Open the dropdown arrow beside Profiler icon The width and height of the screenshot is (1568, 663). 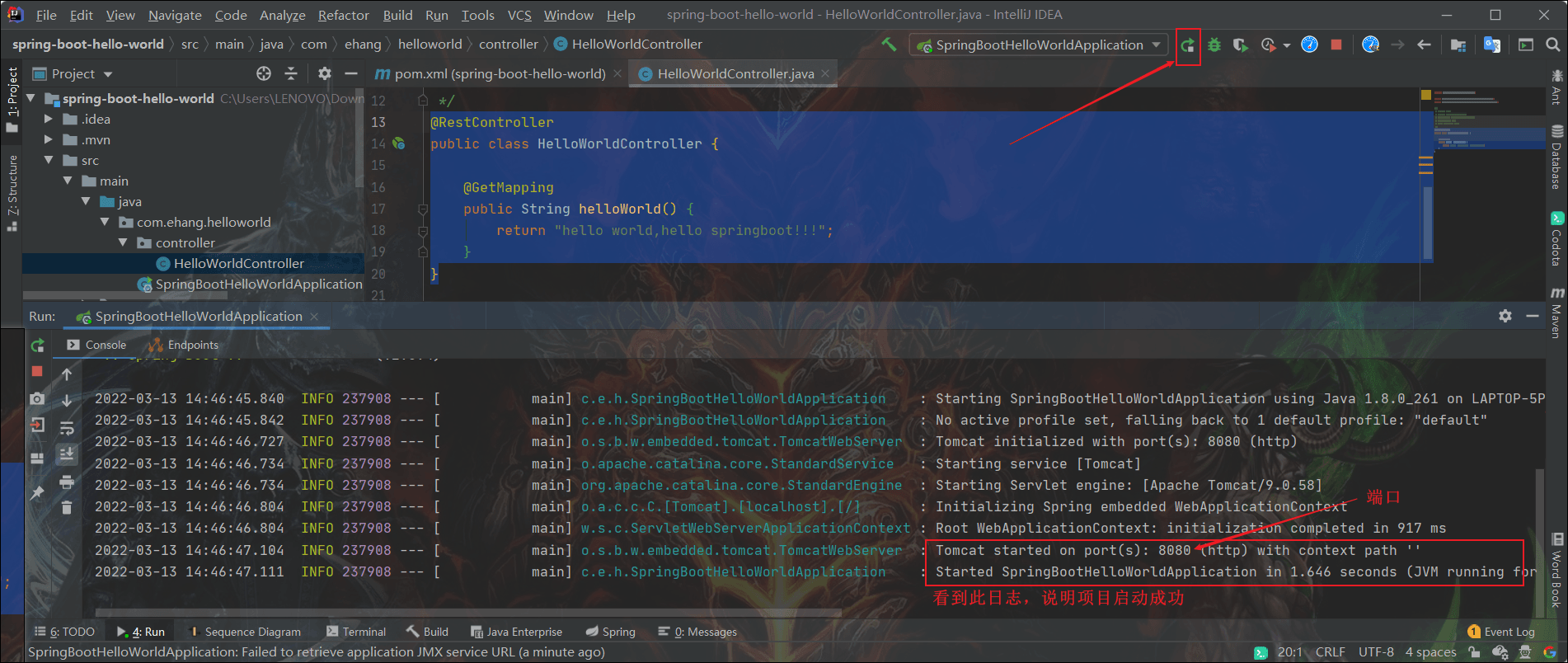[x=1286, y=45]
